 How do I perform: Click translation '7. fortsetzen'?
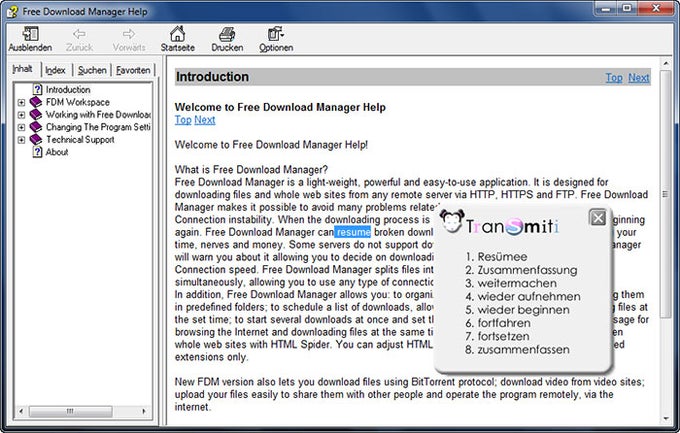pos(497,336)
